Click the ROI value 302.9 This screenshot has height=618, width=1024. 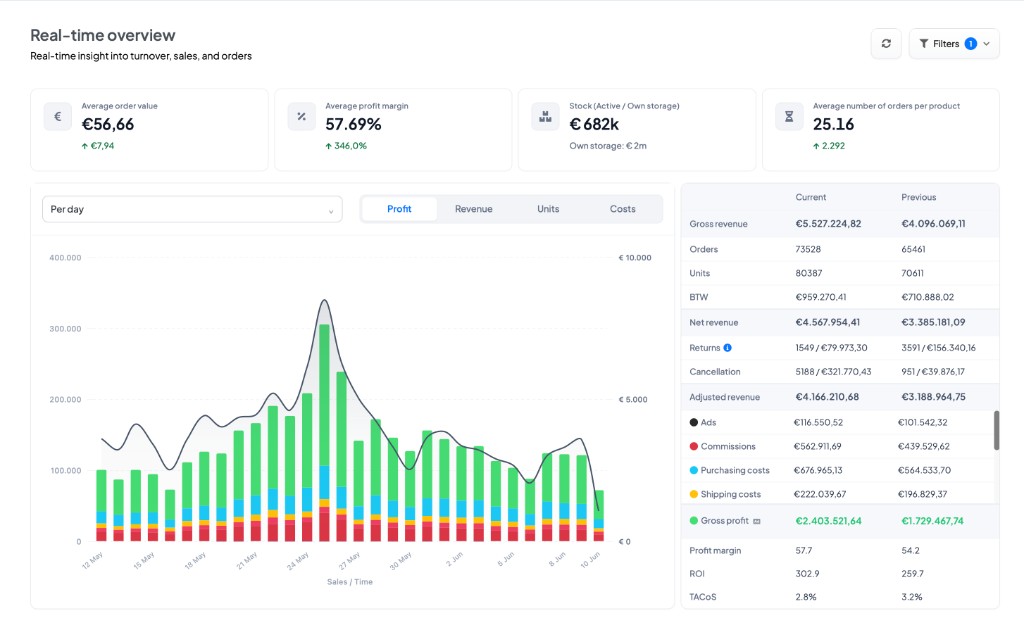pyautogui.click(x=807, y=574)
